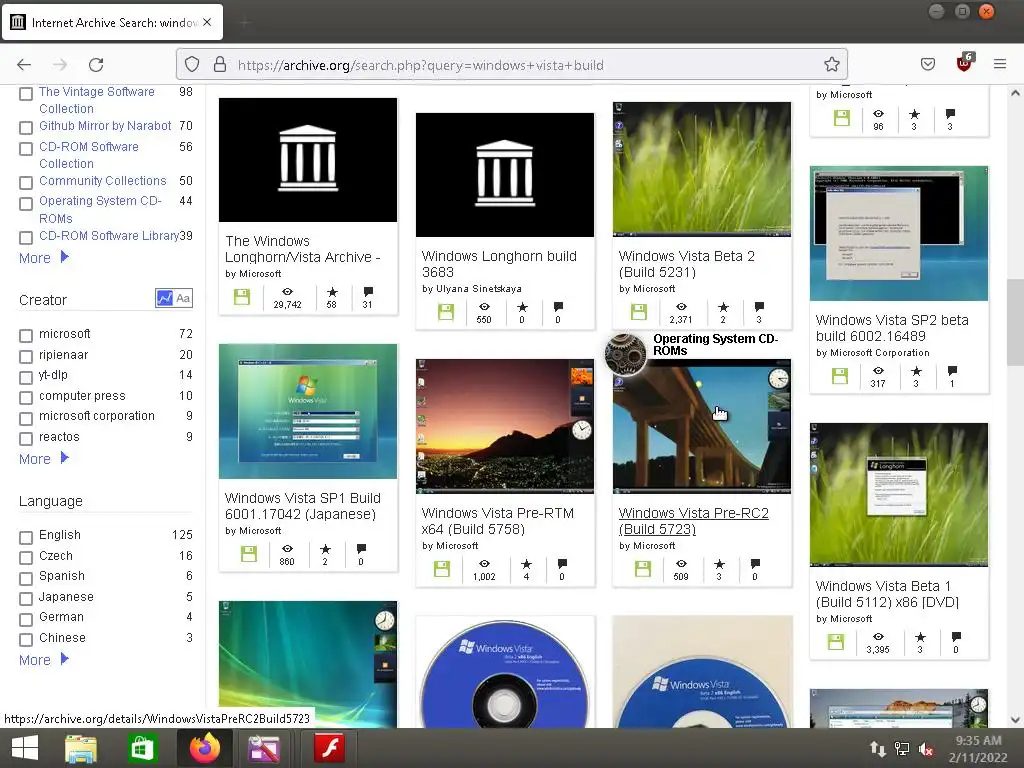Open Windows Vista SP2 beta build 6002.16489 title

[892, 328]
